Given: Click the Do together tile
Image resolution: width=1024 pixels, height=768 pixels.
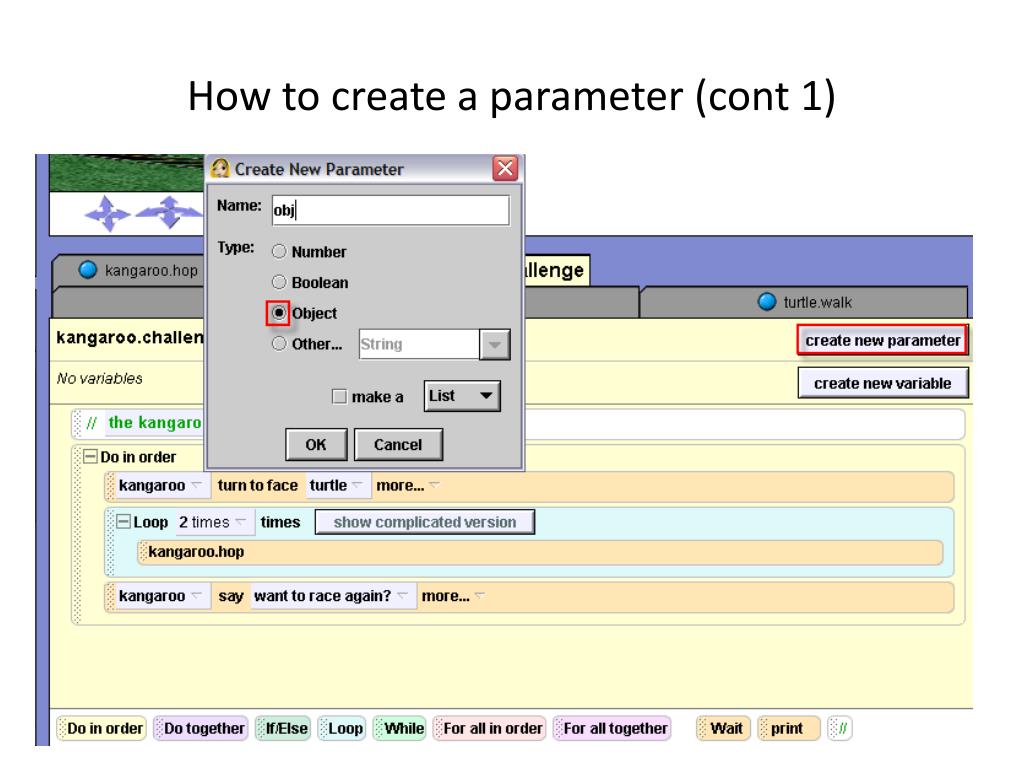Looking at the screenshot, I should [200, 728].
